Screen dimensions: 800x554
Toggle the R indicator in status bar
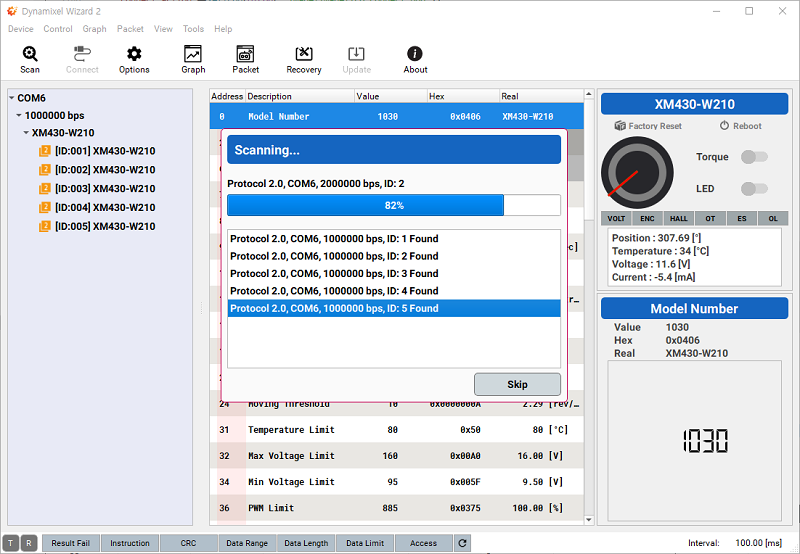point(29,543)
